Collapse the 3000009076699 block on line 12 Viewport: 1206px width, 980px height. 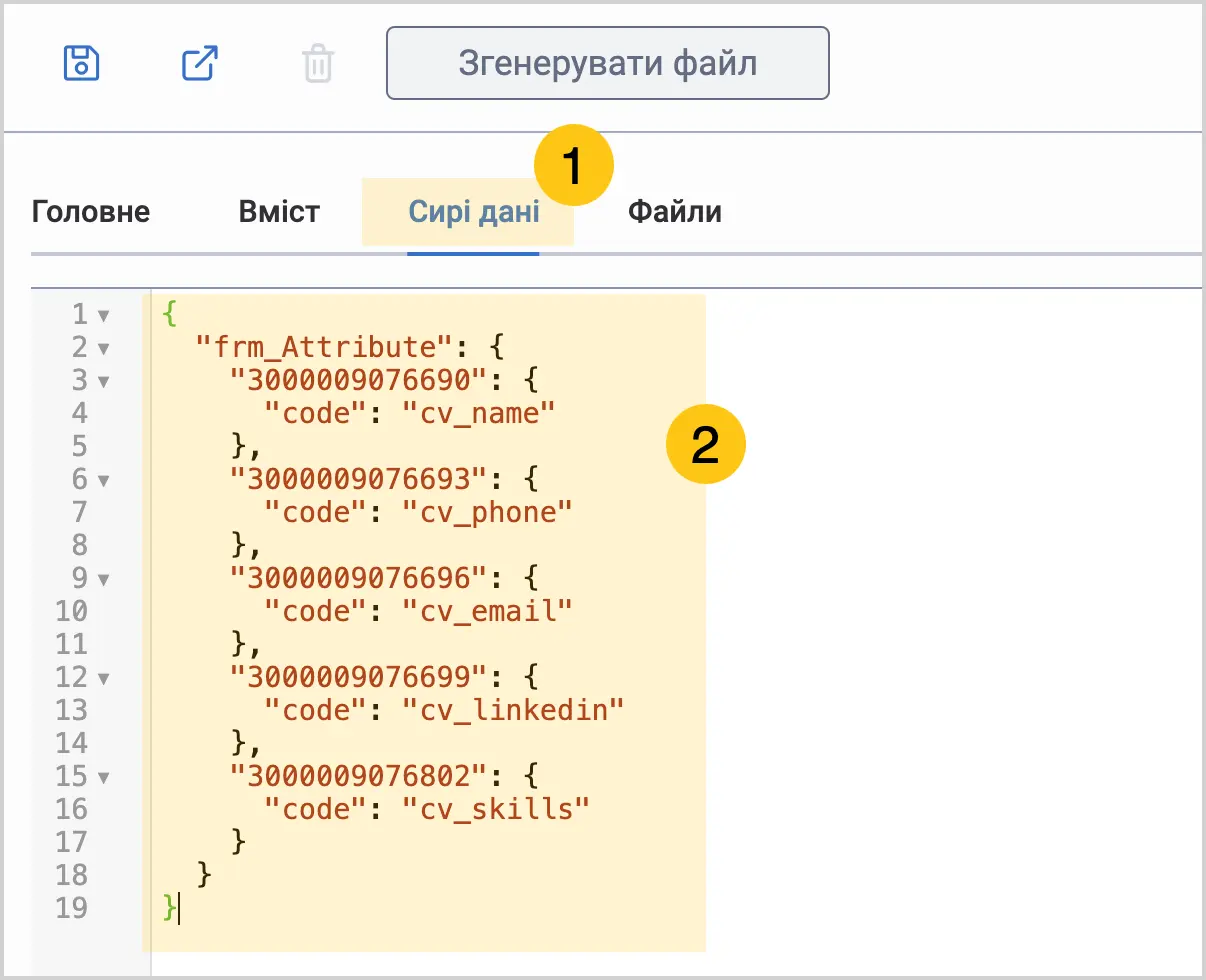click(103, 678)
